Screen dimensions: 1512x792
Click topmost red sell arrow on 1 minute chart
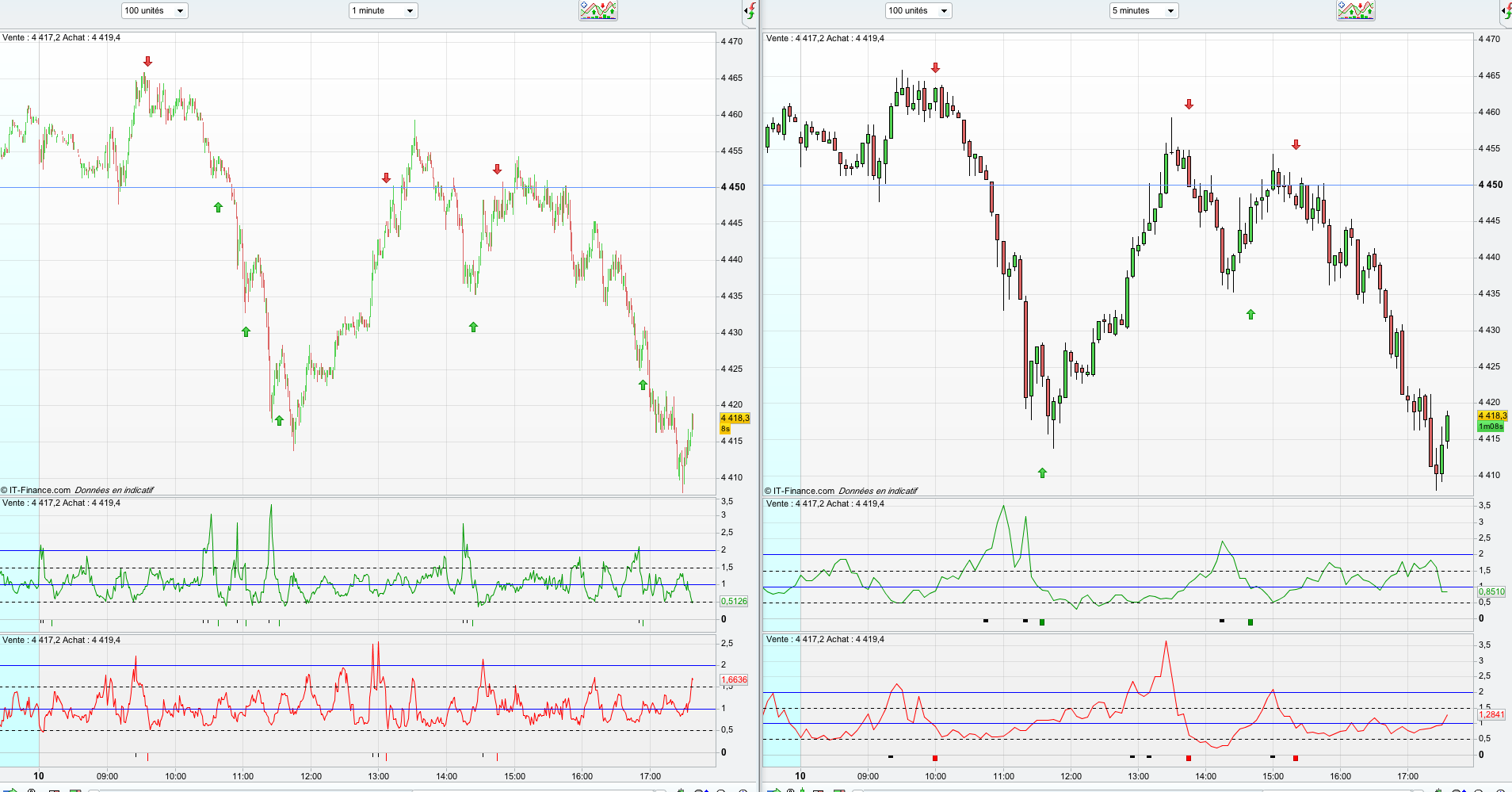147,61
